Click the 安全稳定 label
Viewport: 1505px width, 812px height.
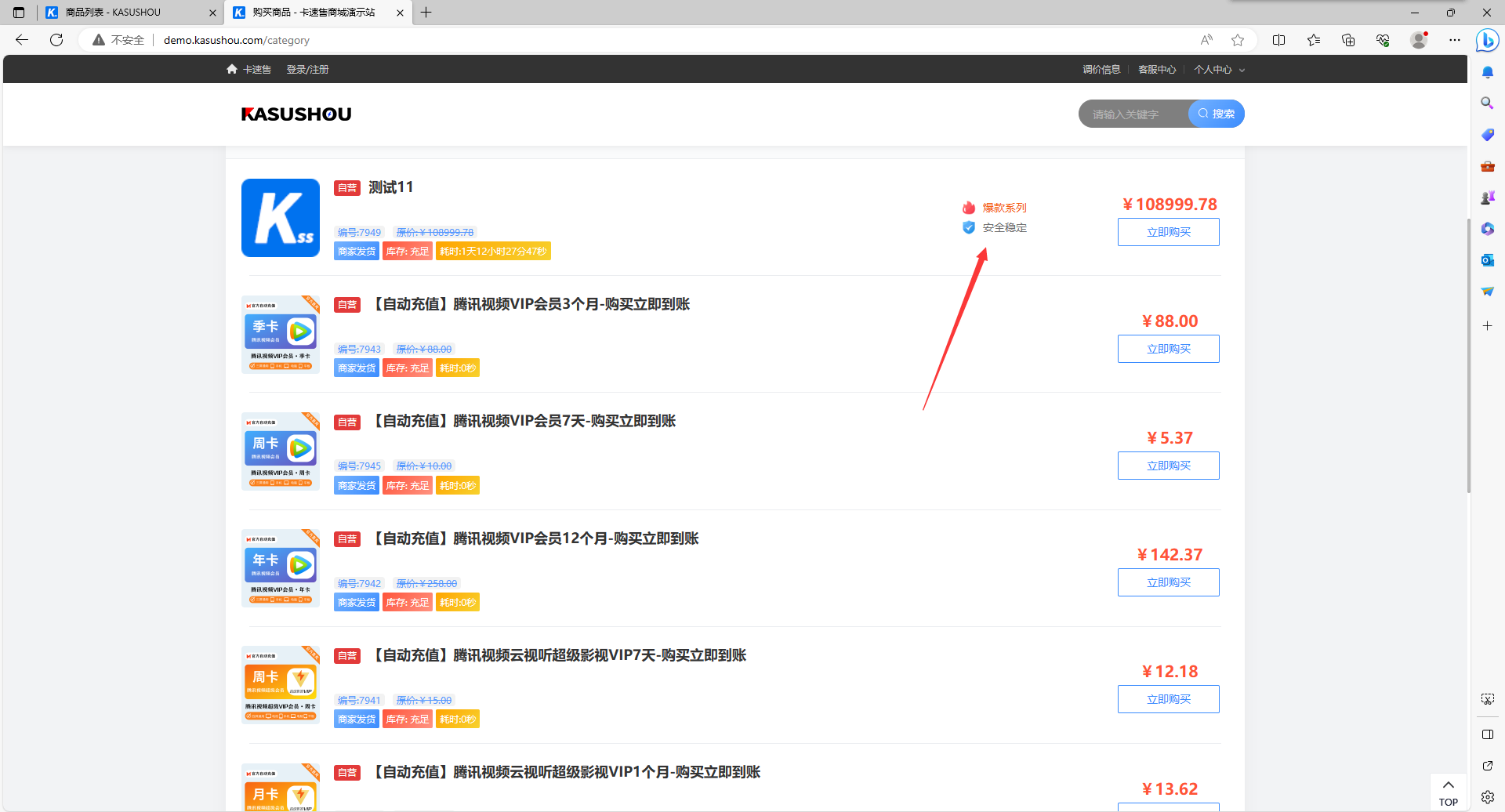(1004, 227)
